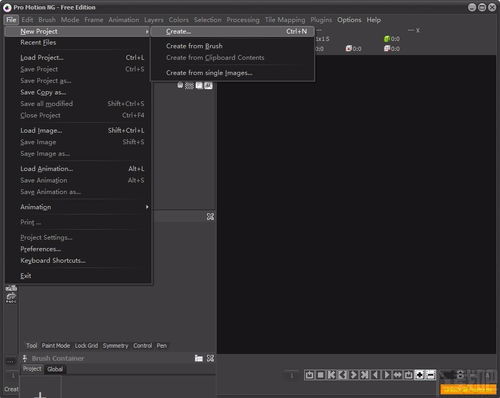
Task: Click the top icon in left tool strip
Action: (11, 288)
